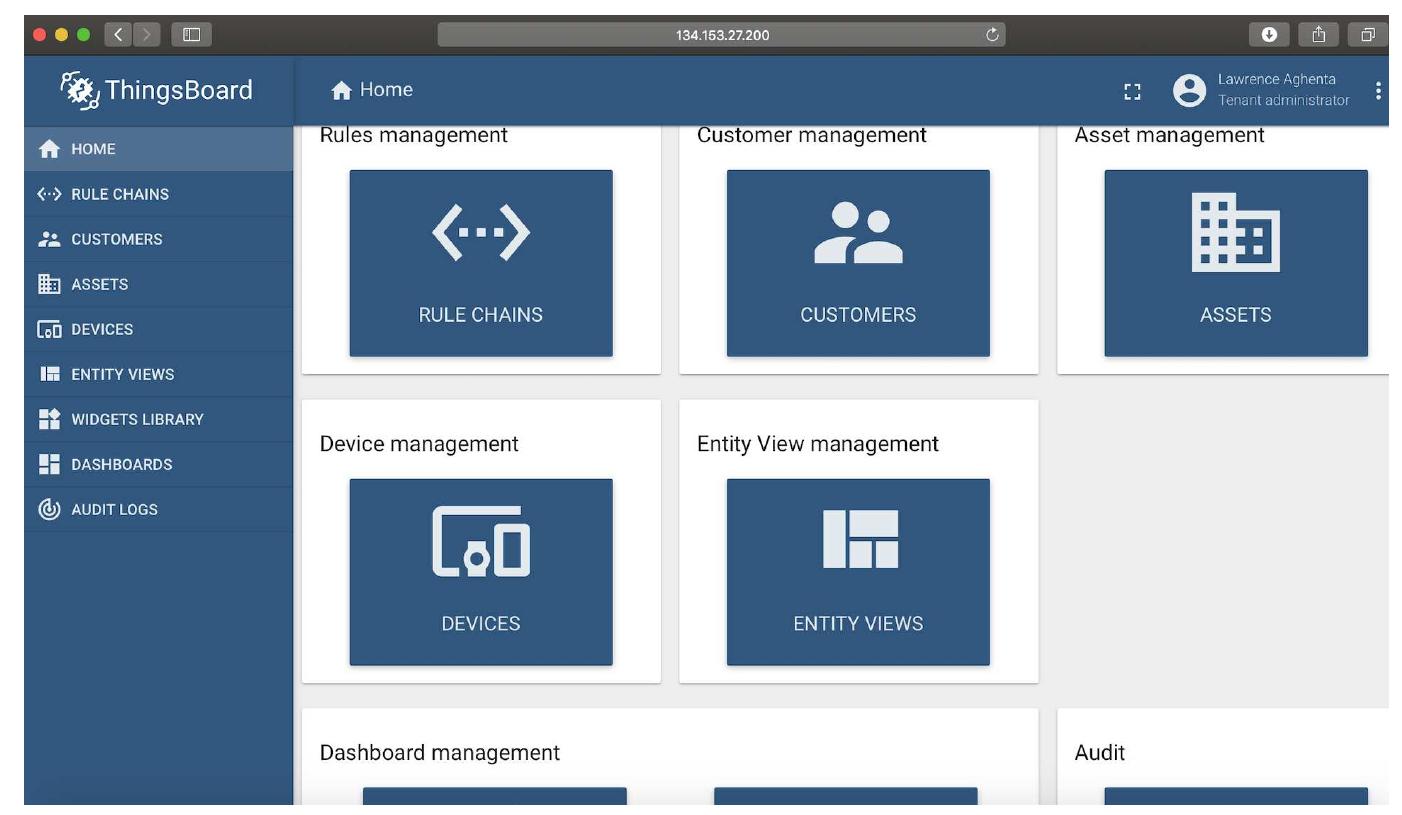Open the Rule Chains card
This screenshot has height=815, width=1402.
tap(480, 263)
